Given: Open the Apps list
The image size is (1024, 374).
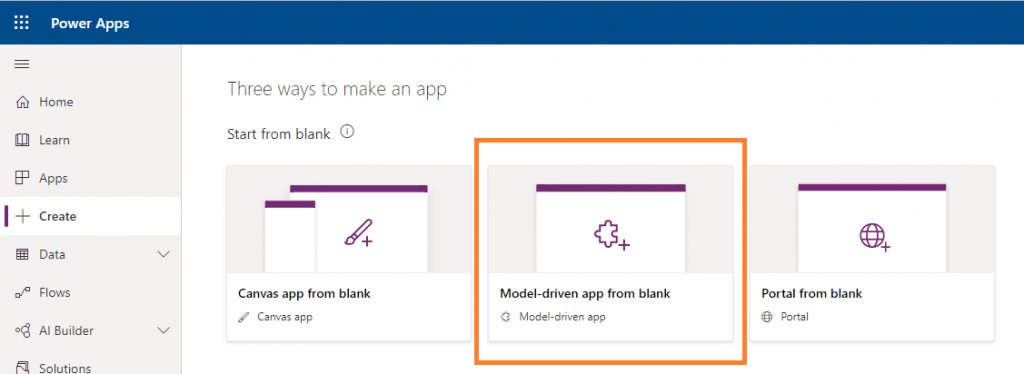Looking at the screenshot, I should pyautogui.click(x=91, y=178).
